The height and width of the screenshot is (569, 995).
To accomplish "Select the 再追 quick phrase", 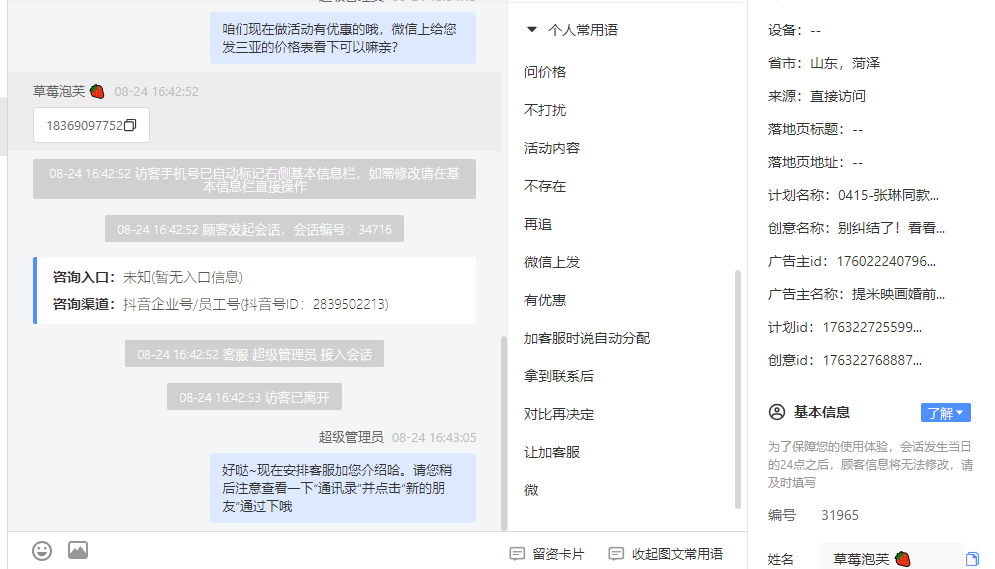I will coord(538,225).
